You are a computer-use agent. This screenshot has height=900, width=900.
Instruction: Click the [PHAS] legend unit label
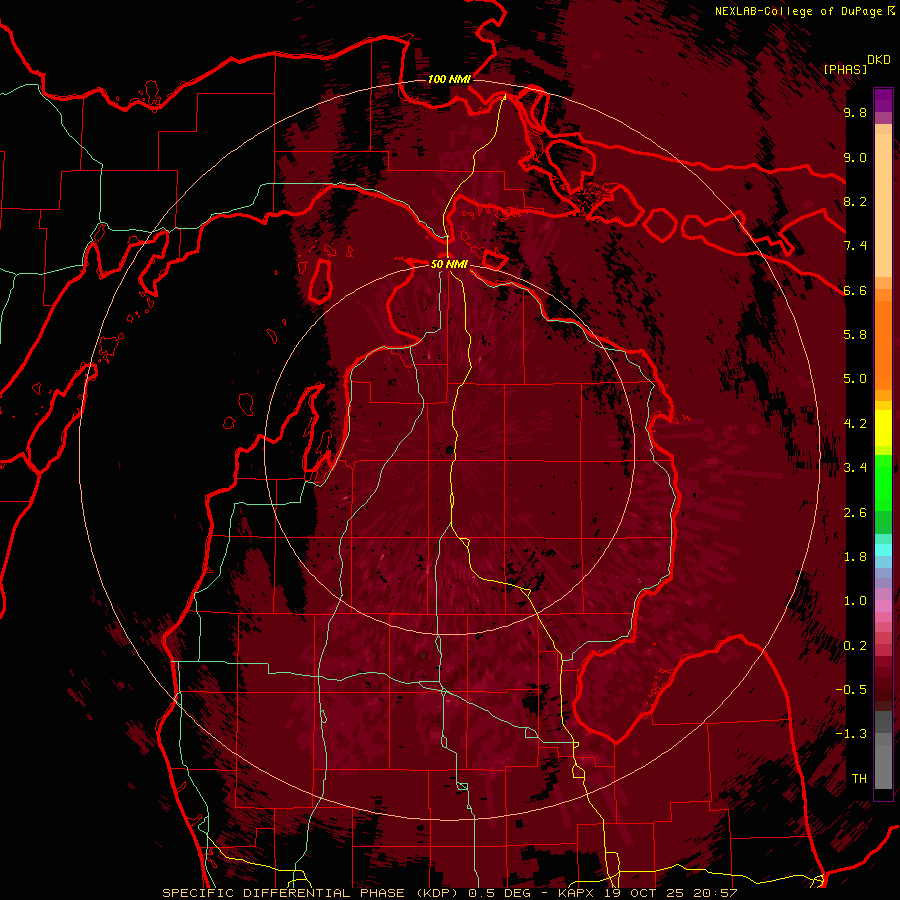845,69
